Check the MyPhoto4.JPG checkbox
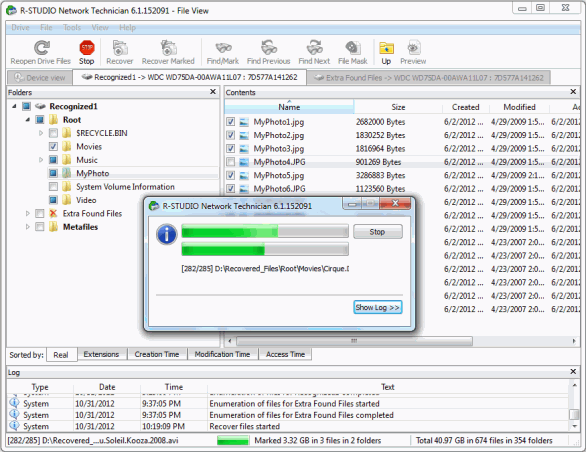 coord(231,162)
